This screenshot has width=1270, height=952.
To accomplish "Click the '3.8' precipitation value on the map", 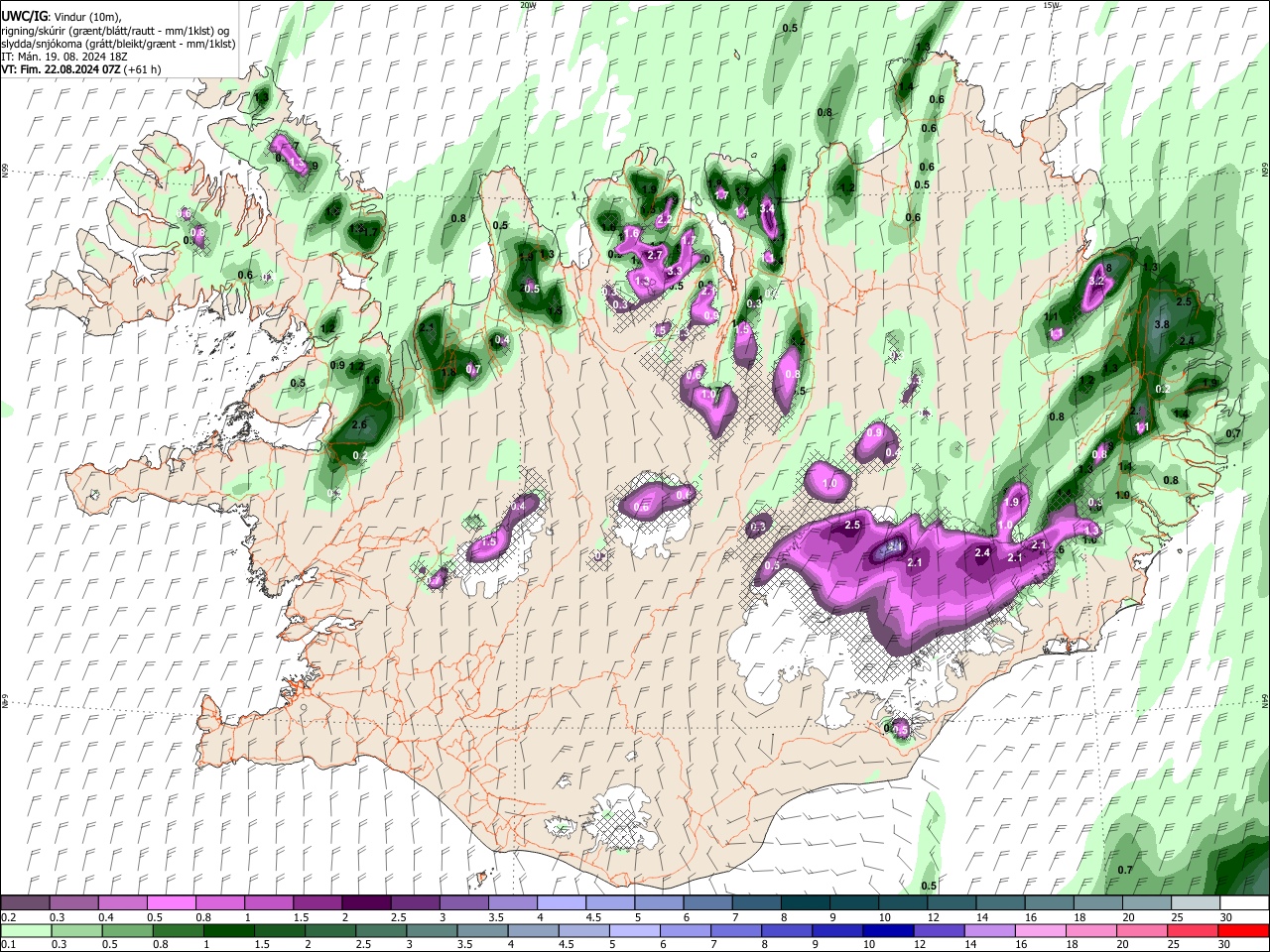I will (1162, 324).
